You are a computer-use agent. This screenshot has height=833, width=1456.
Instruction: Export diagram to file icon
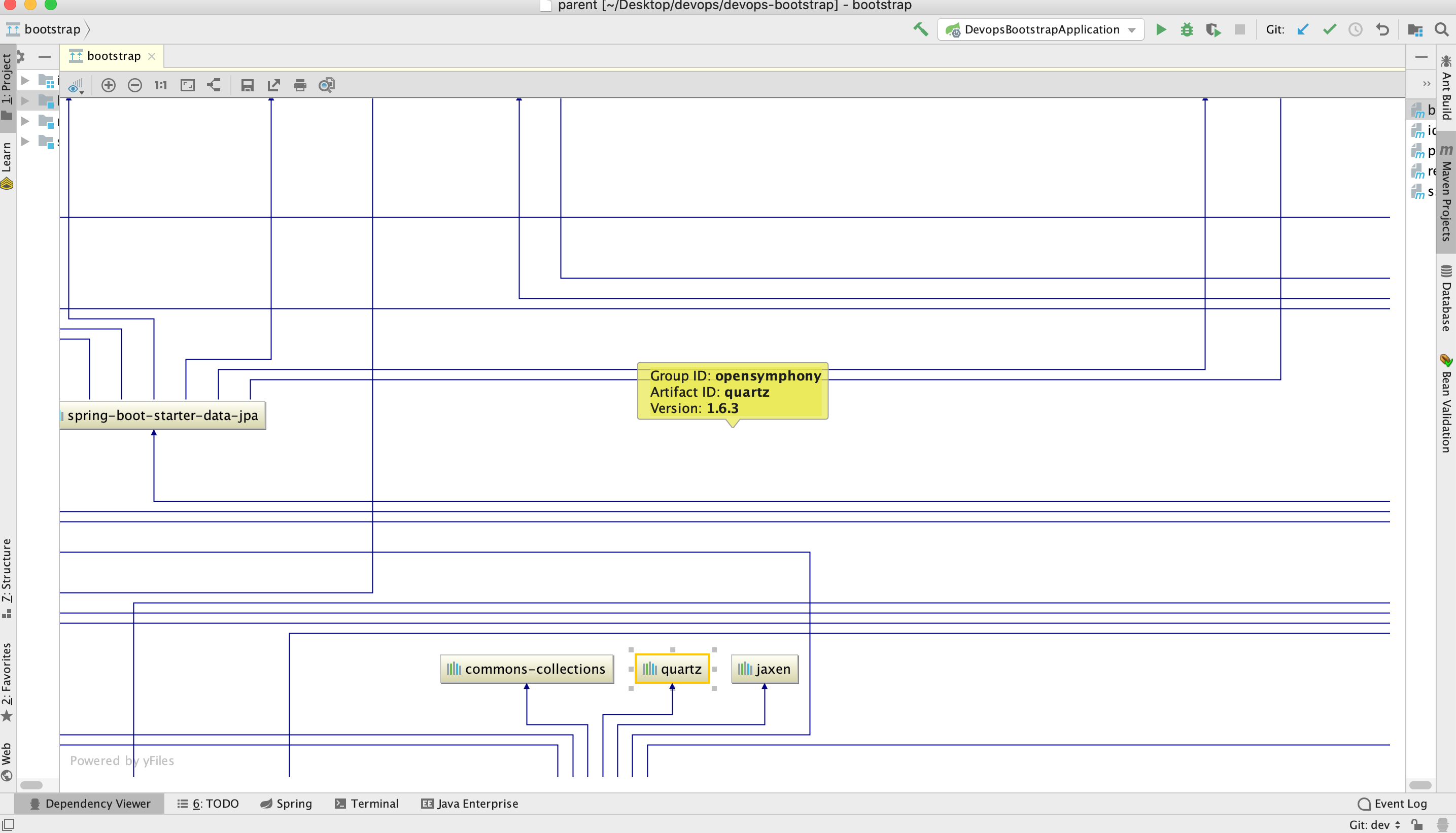(x=273, y=85)
